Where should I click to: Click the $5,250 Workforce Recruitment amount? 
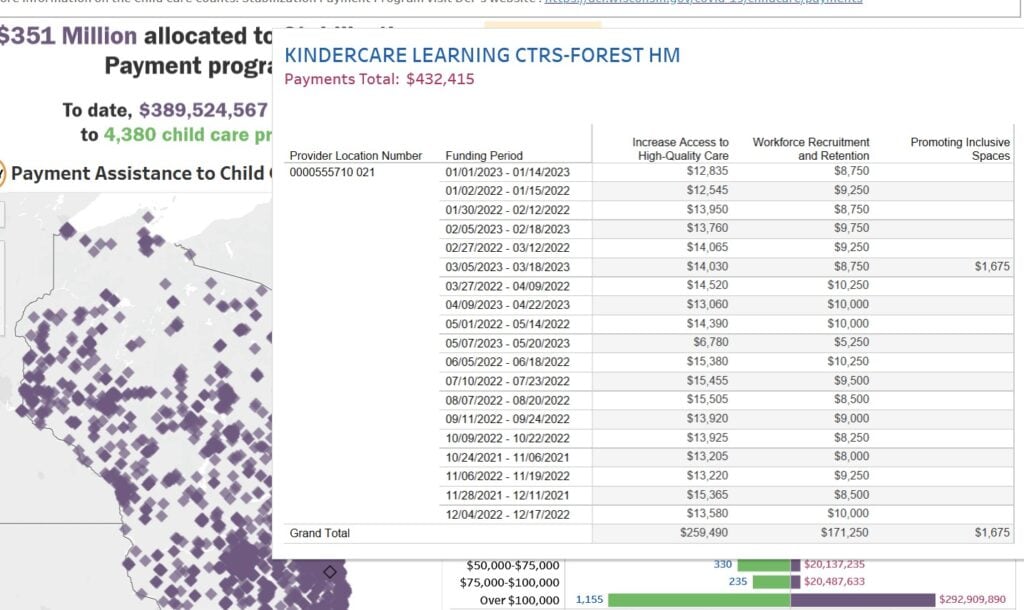[x=852, y=342]
